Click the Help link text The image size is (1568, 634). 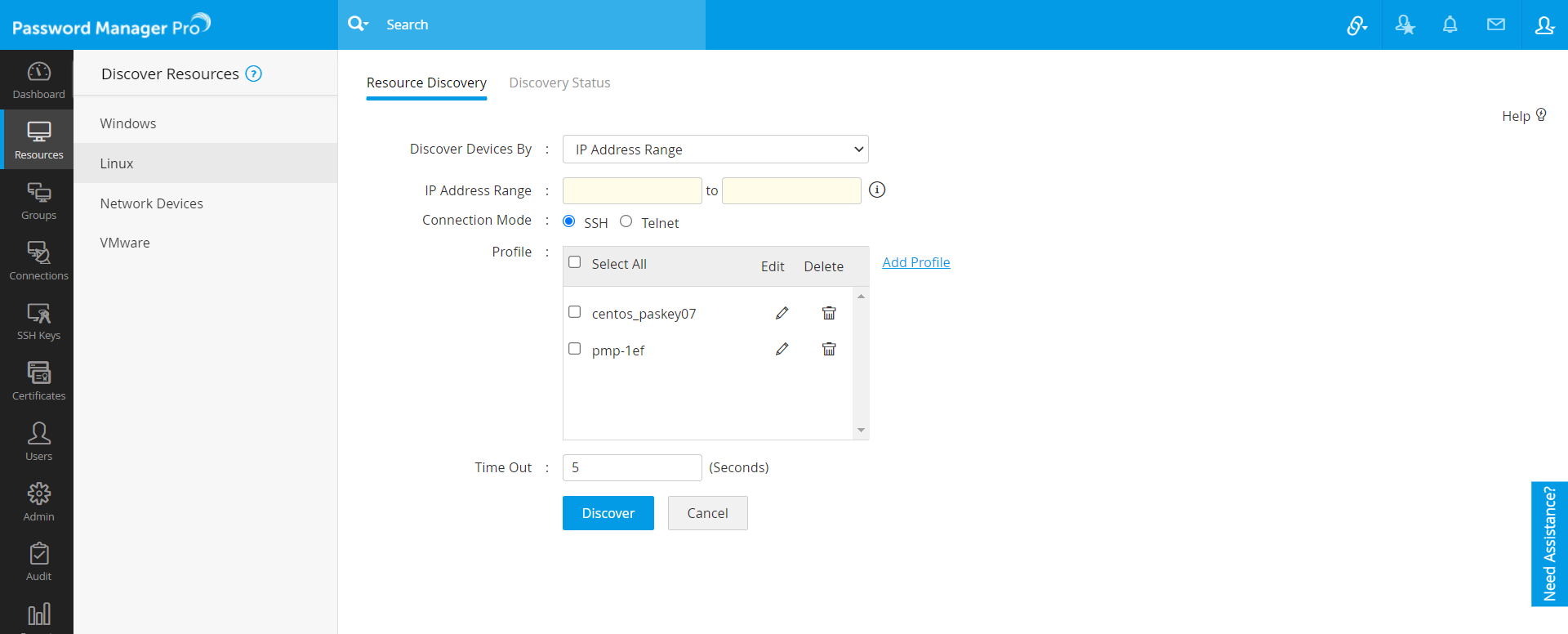(1516, 116)
